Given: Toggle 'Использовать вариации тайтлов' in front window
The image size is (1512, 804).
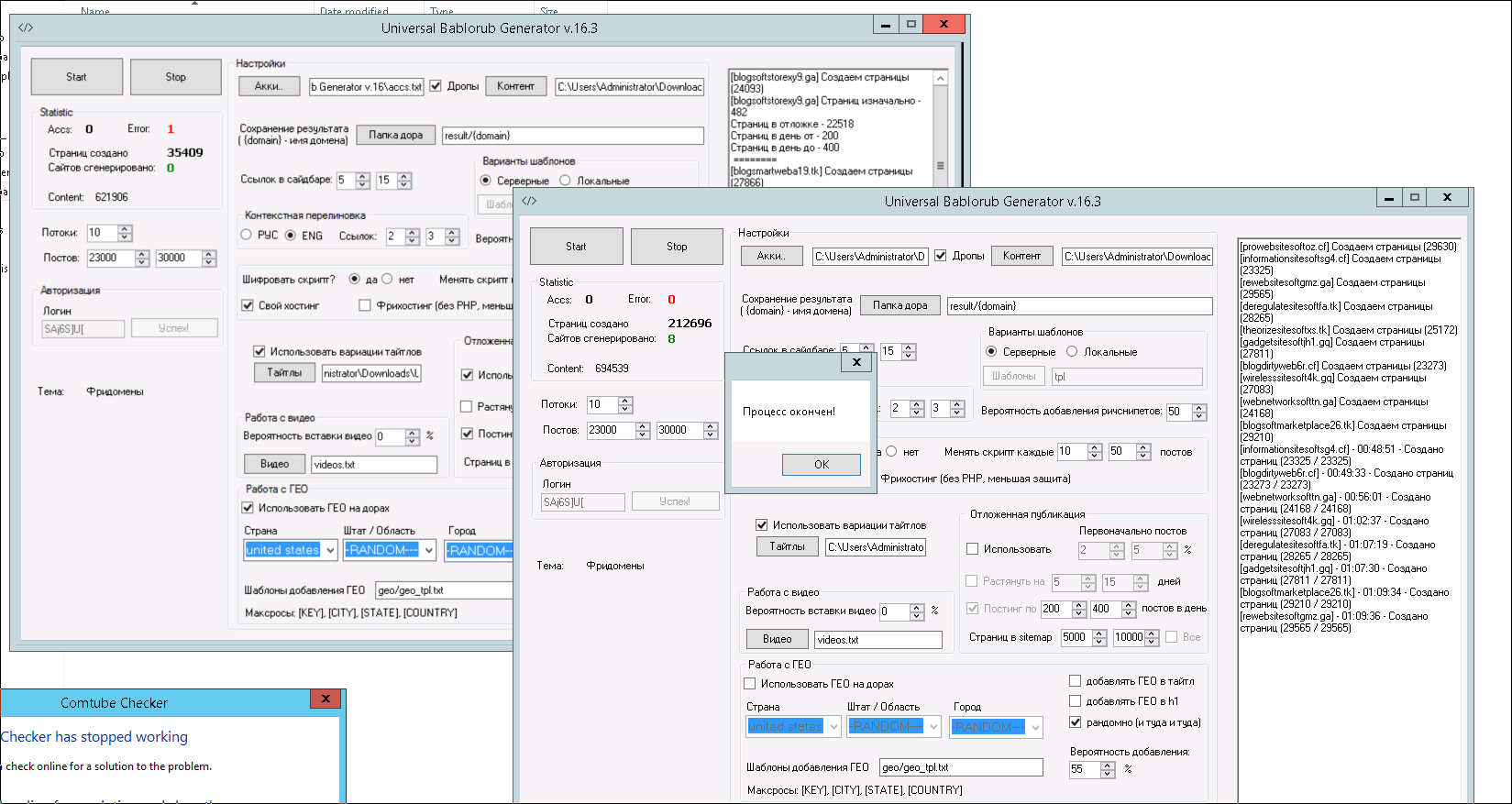Looking at the screenshot, I should [761, 525].
